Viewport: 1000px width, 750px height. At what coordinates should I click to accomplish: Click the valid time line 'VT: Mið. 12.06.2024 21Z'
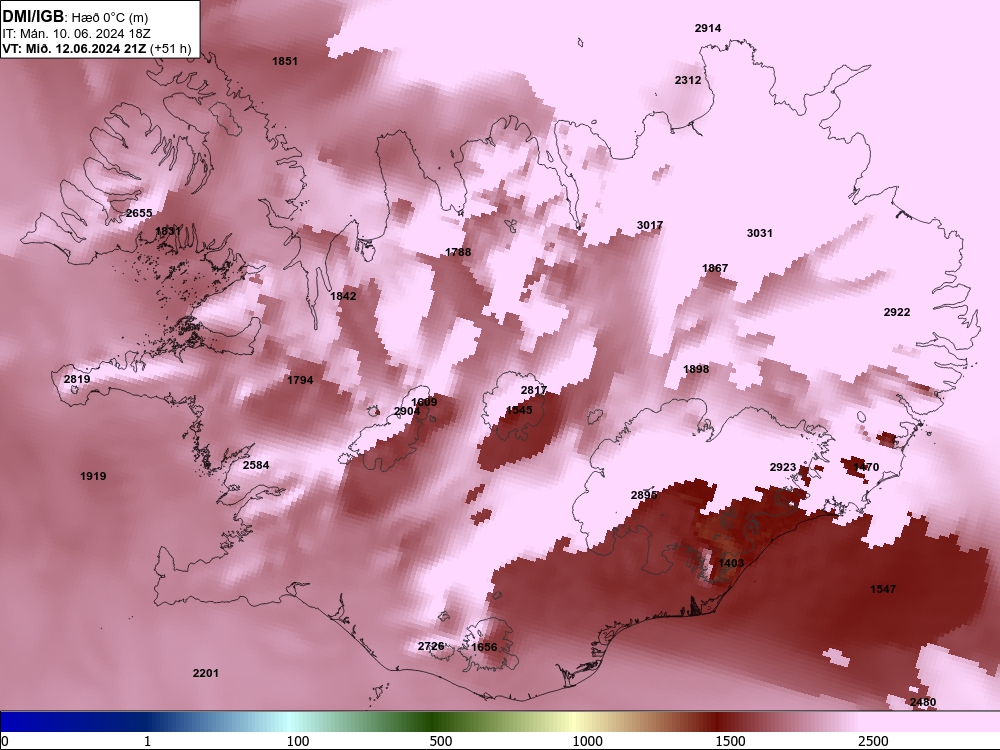click(x=75, y=48)
